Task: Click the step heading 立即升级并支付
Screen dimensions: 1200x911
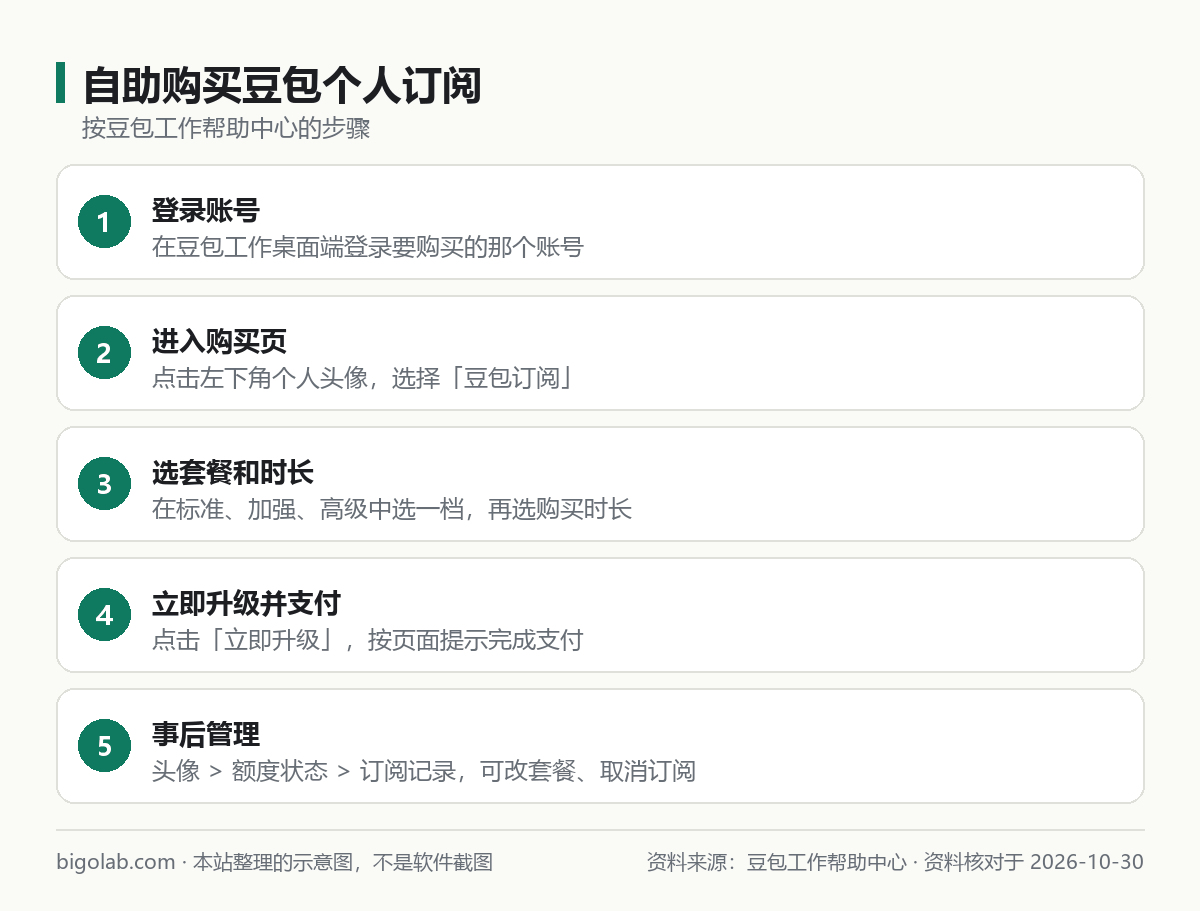Action: (x=246, y=603)
